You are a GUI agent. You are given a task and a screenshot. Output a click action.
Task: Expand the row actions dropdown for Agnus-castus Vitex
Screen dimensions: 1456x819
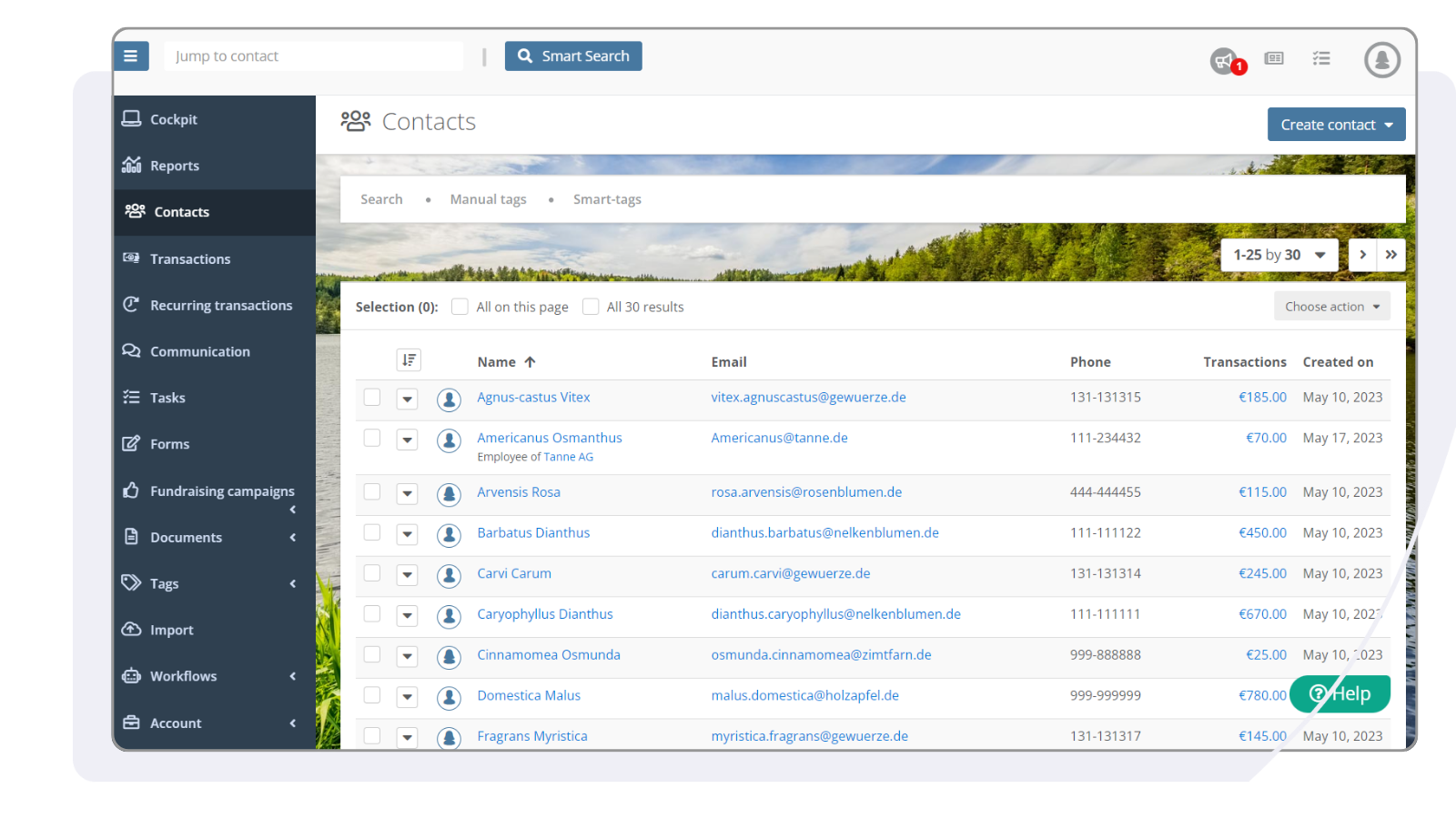click(407, 399)
